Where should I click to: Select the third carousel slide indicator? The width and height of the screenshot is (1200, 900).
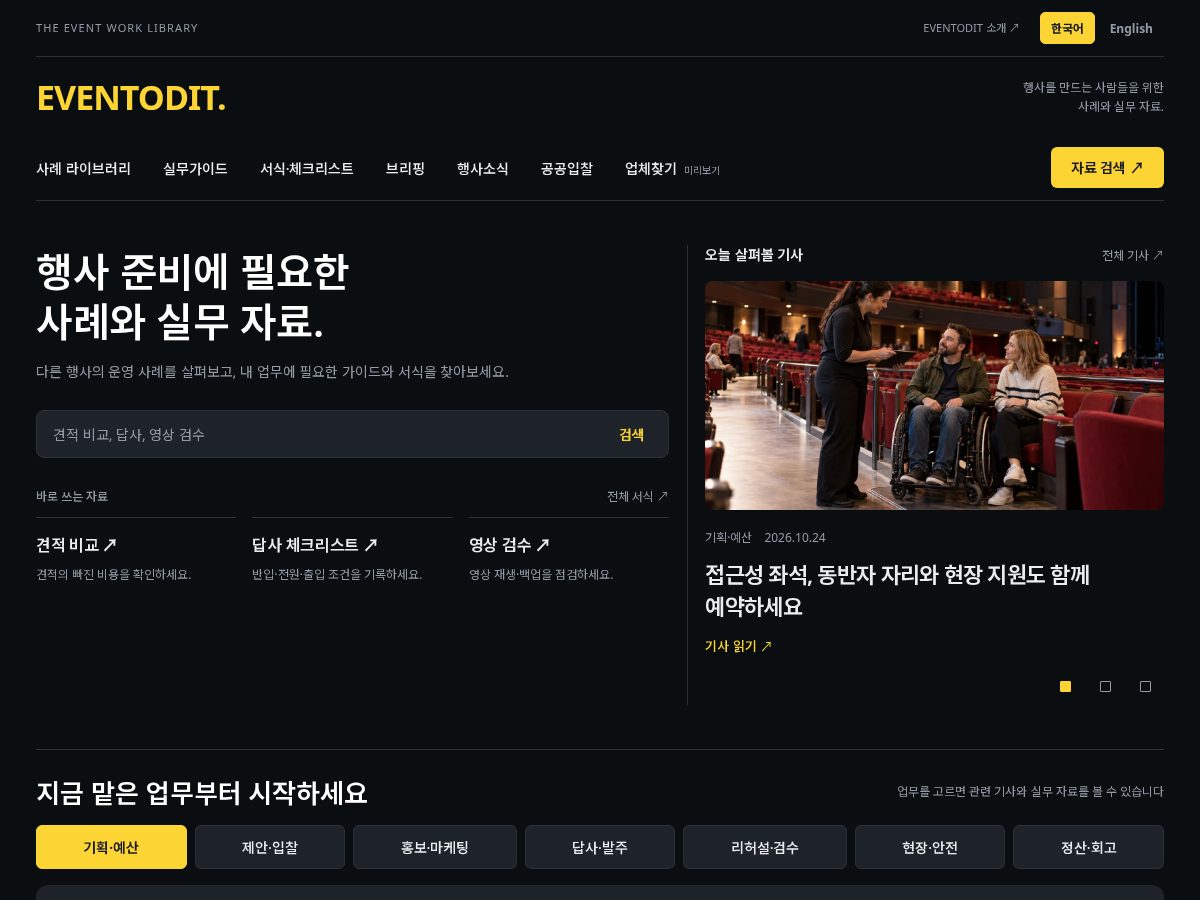(x=1145, y=686)
